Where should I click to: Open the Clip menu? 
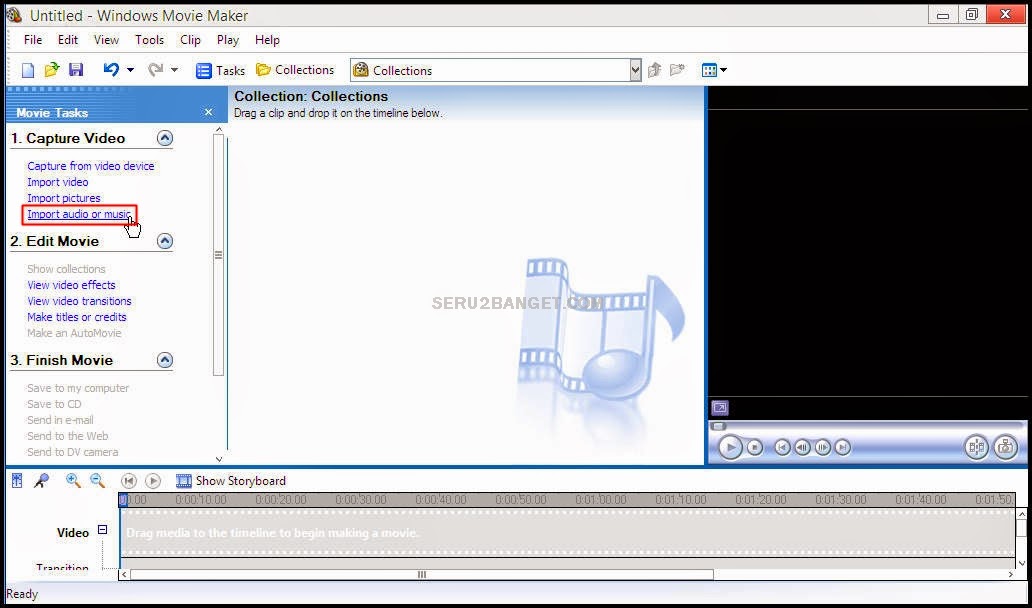190,40
